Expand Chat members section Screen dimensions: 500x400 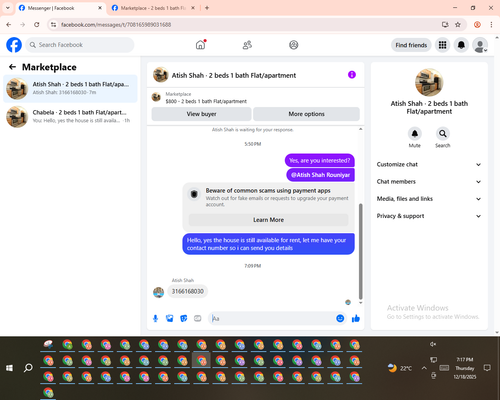[x=429, y=182]
